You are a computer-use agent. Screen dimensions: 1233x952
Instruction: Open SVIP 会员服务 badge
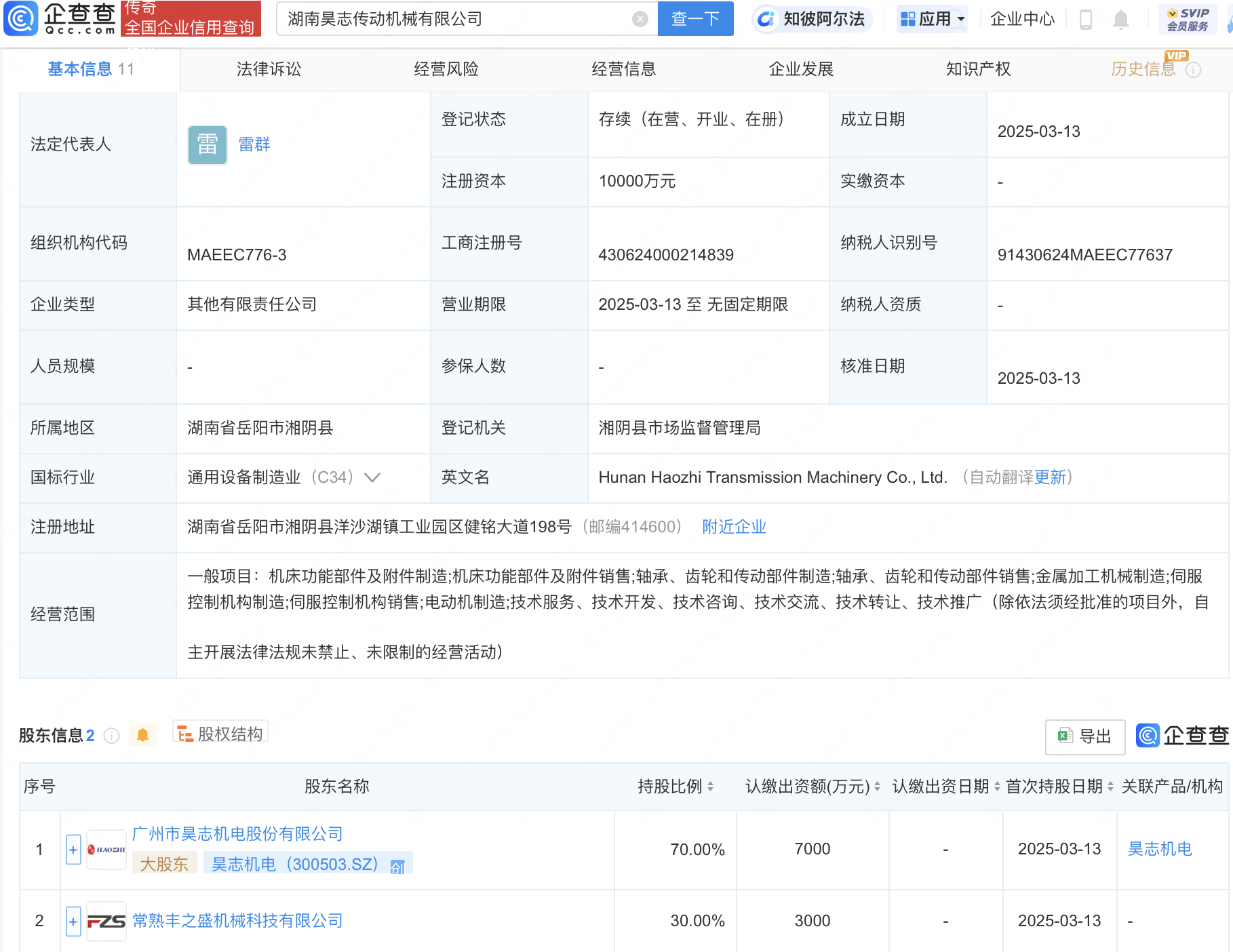coord(1188,19)
